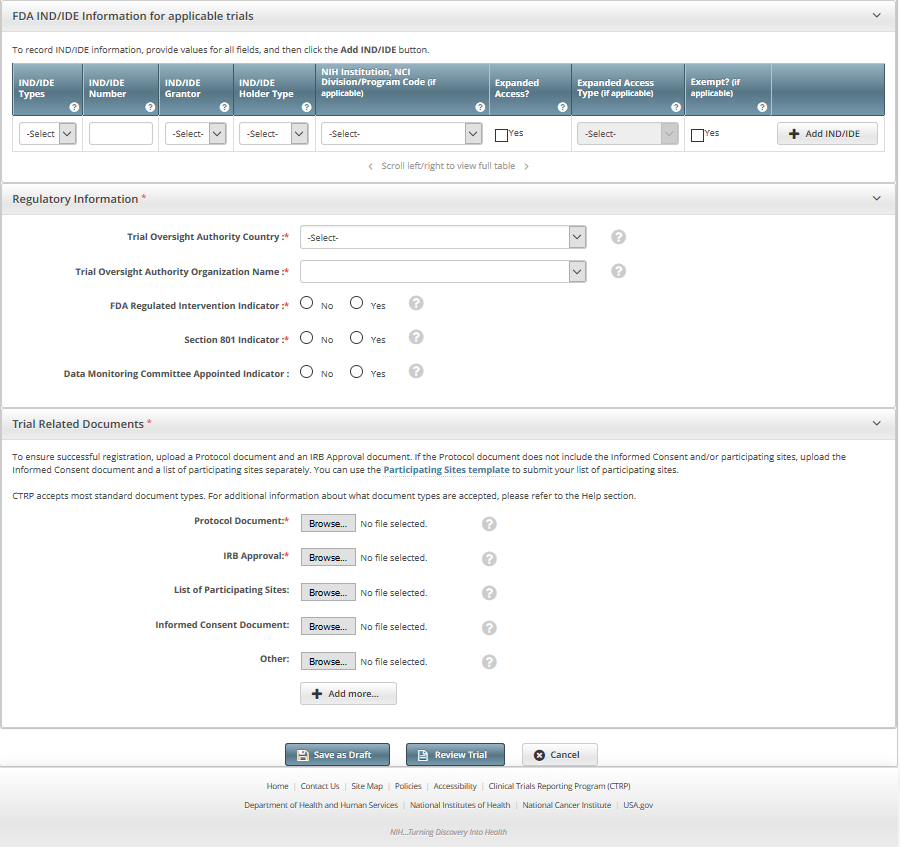Show help for List of Participating Sites upload
Screen dimensions: 900x847
pos(489,593)
